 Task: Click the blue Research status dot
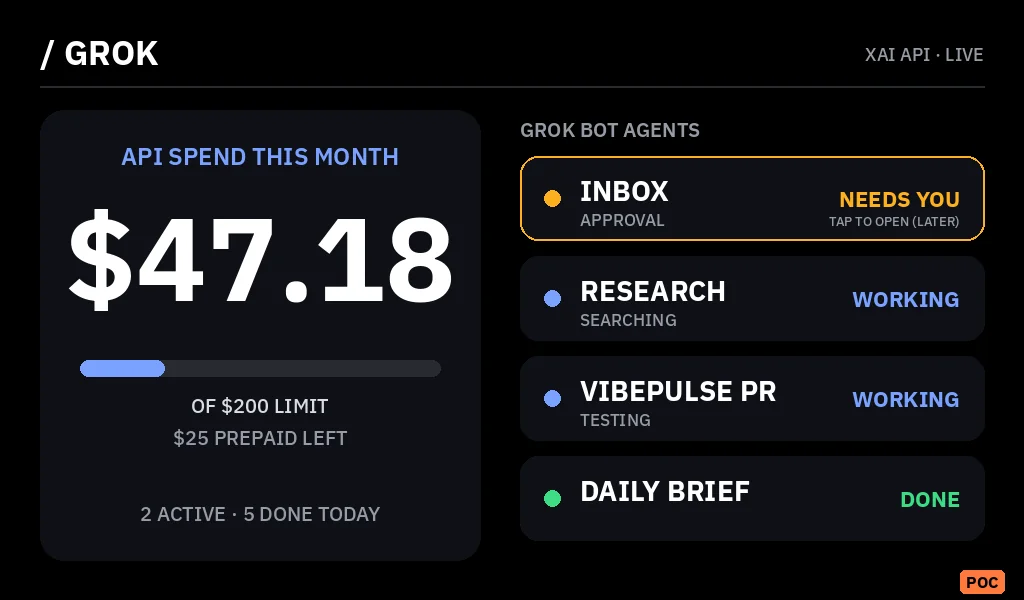(x=552, y=298)
